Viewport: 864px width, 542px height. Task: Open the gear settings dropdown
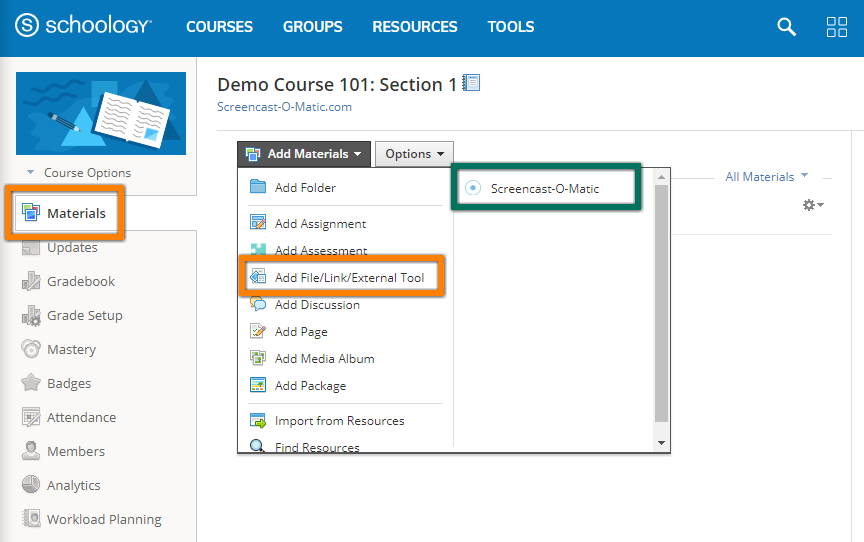coord(813,205)
